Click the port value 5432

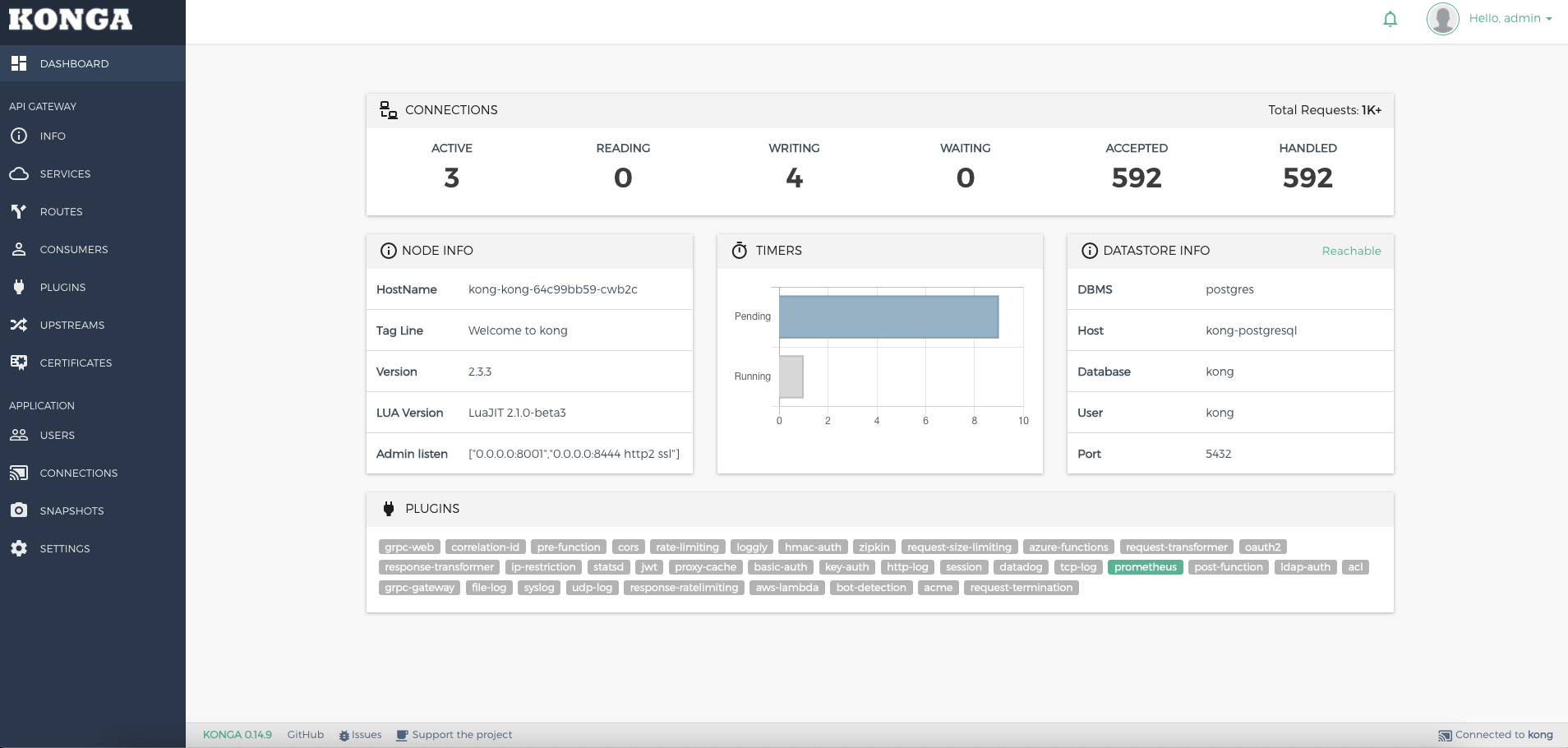1218,454
